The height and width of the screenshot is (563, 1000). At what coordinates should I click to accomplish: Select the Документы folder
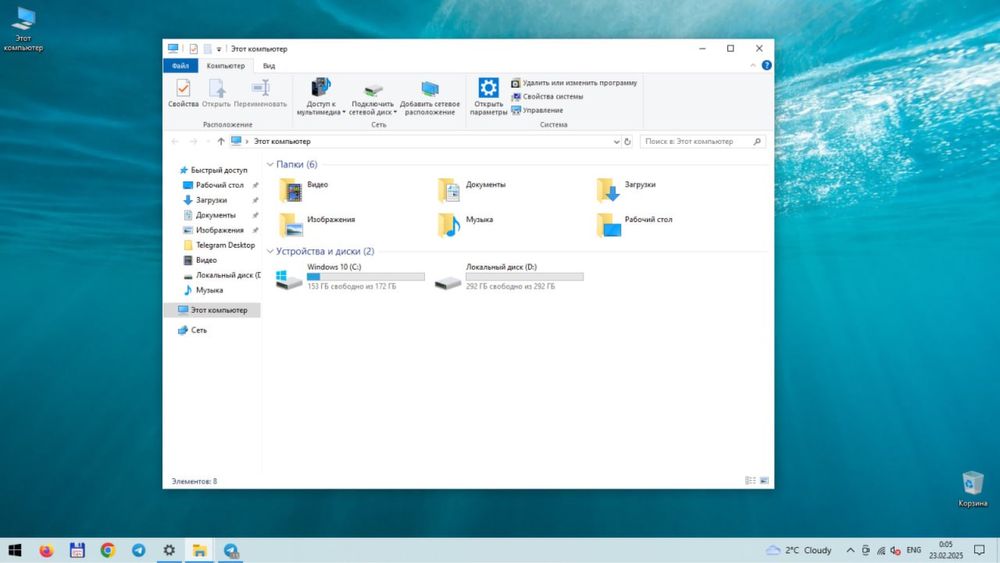coord(472,190)
